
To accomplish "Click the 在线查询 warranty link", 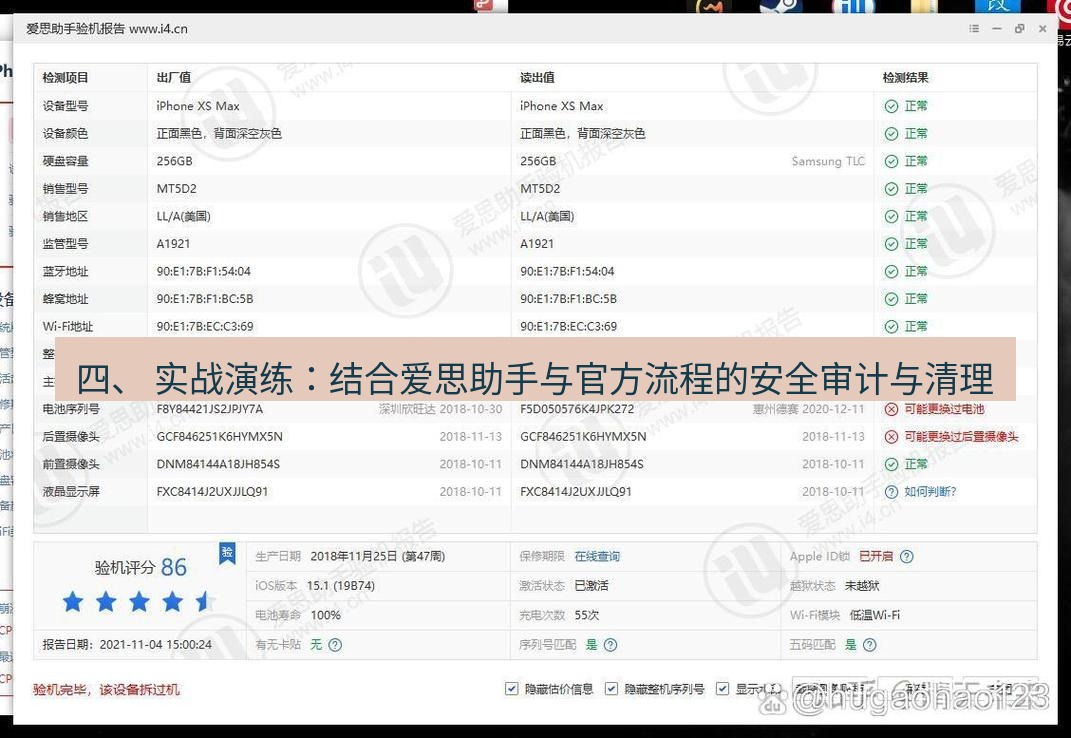I will 597,556.
